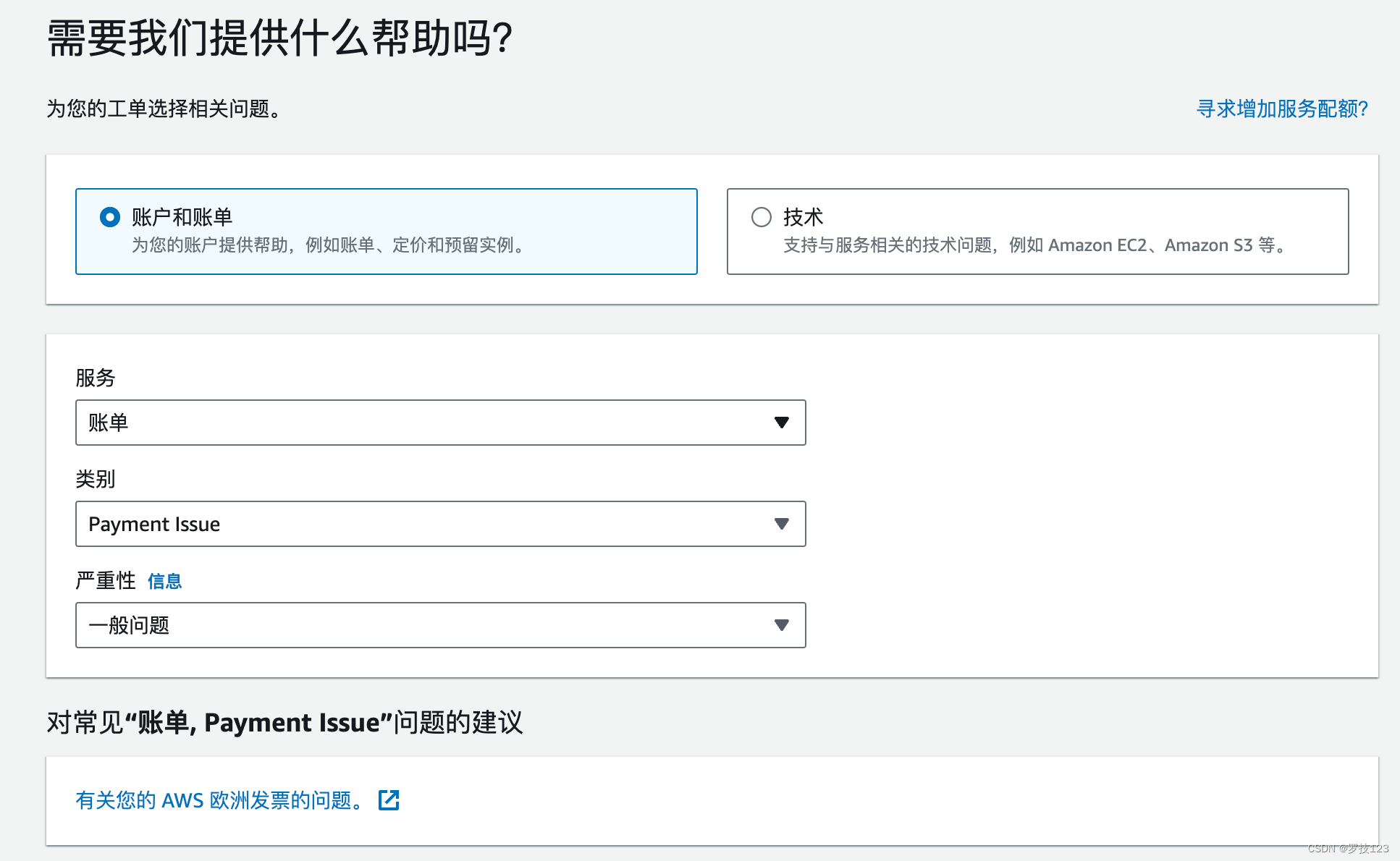
Task: Open the AWS 欧洲发票 question link
Action: point(221,800)
